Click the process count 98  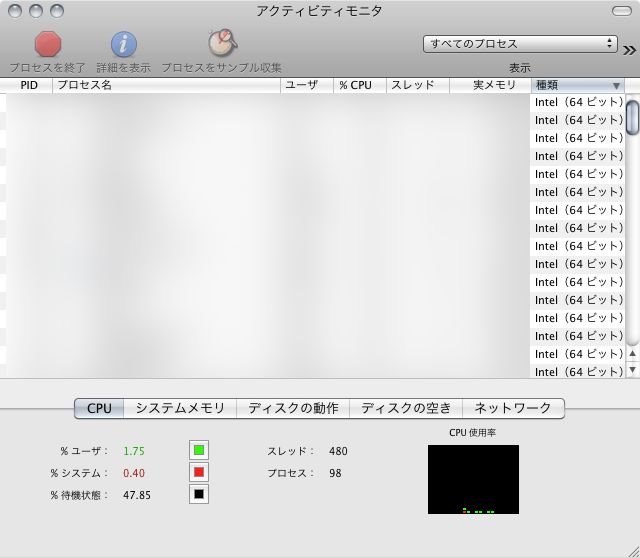coord(335,473)
